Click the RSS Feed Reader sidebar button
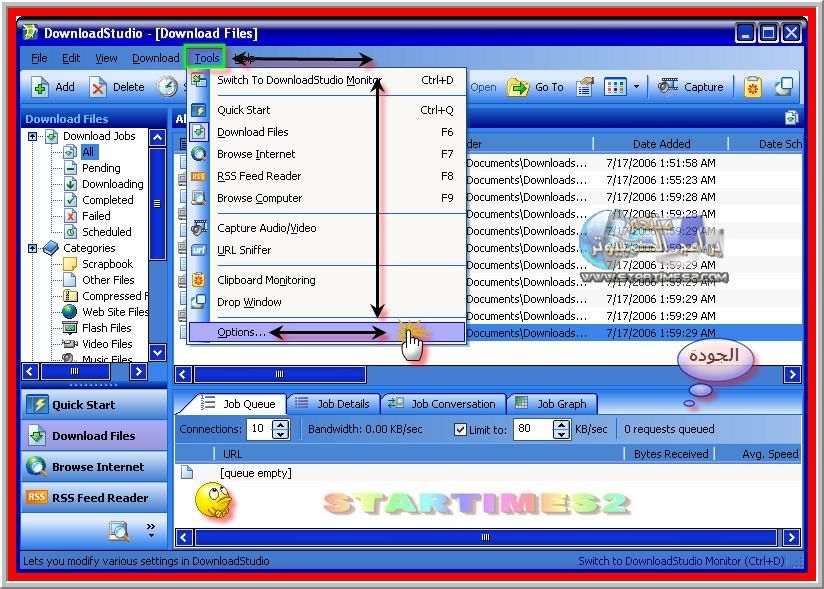 94,498
